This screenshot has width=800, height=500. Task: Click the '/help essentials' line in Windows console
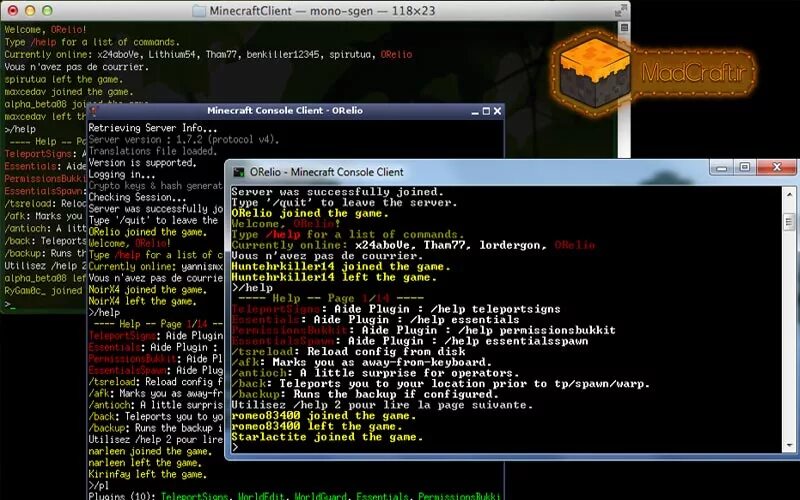376,320
